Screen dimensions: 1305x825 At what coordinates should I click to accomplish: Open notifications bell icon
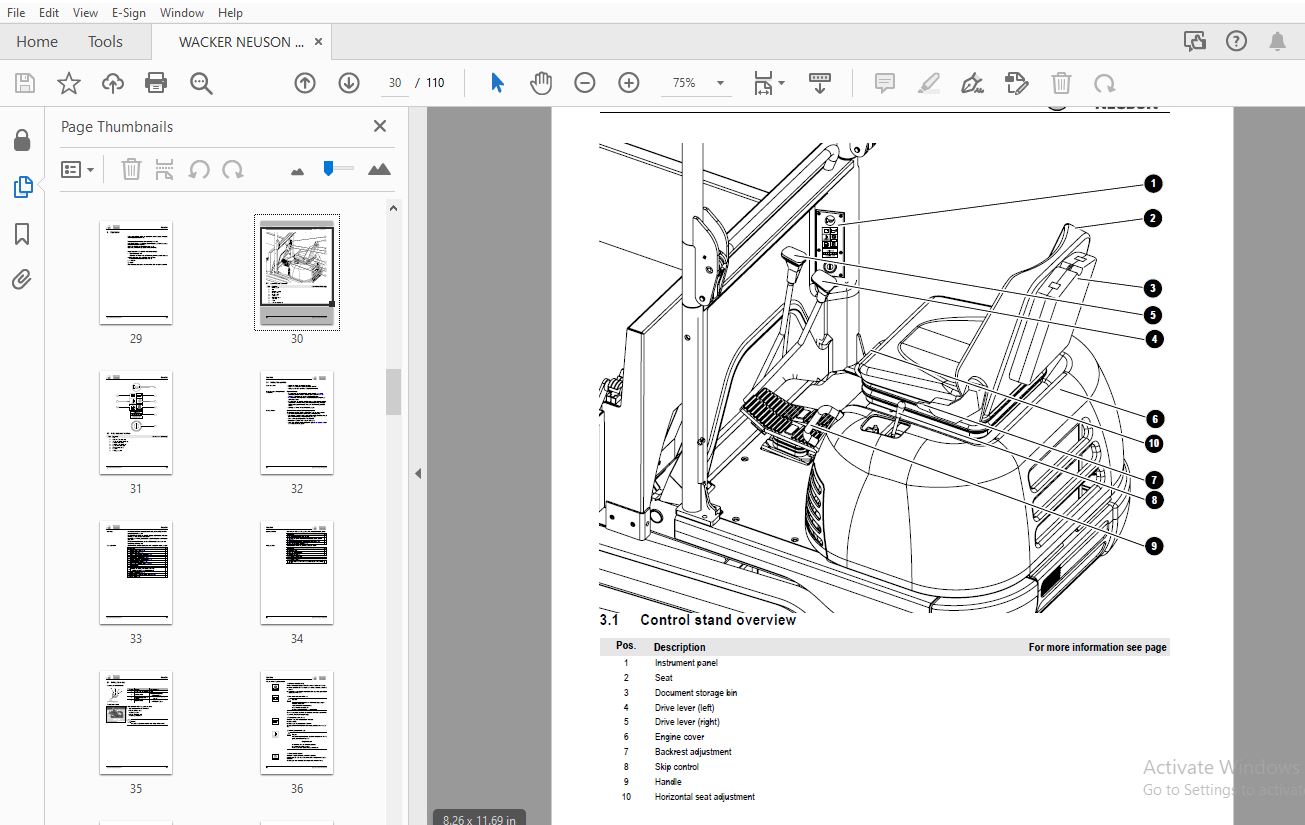(1277, 41)
